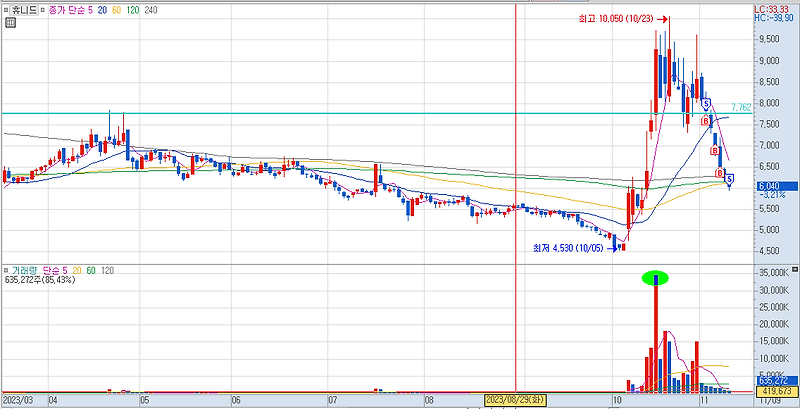
Task: Select the 120 moving average legend
Action: tap(133, 10)
